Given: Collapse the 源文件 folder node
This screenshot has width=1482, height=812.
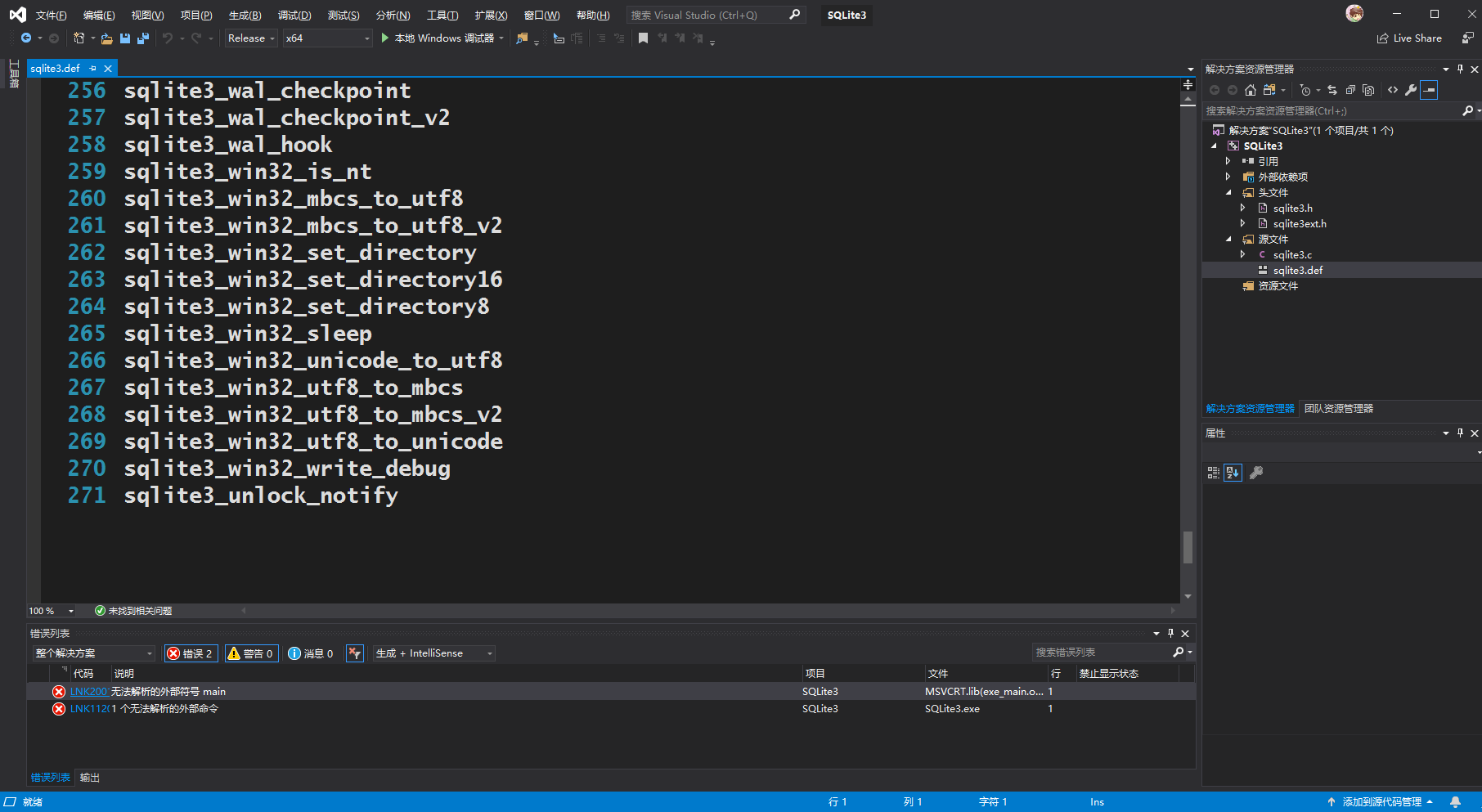Looking at the screenshot, I should pos(1228,239).
